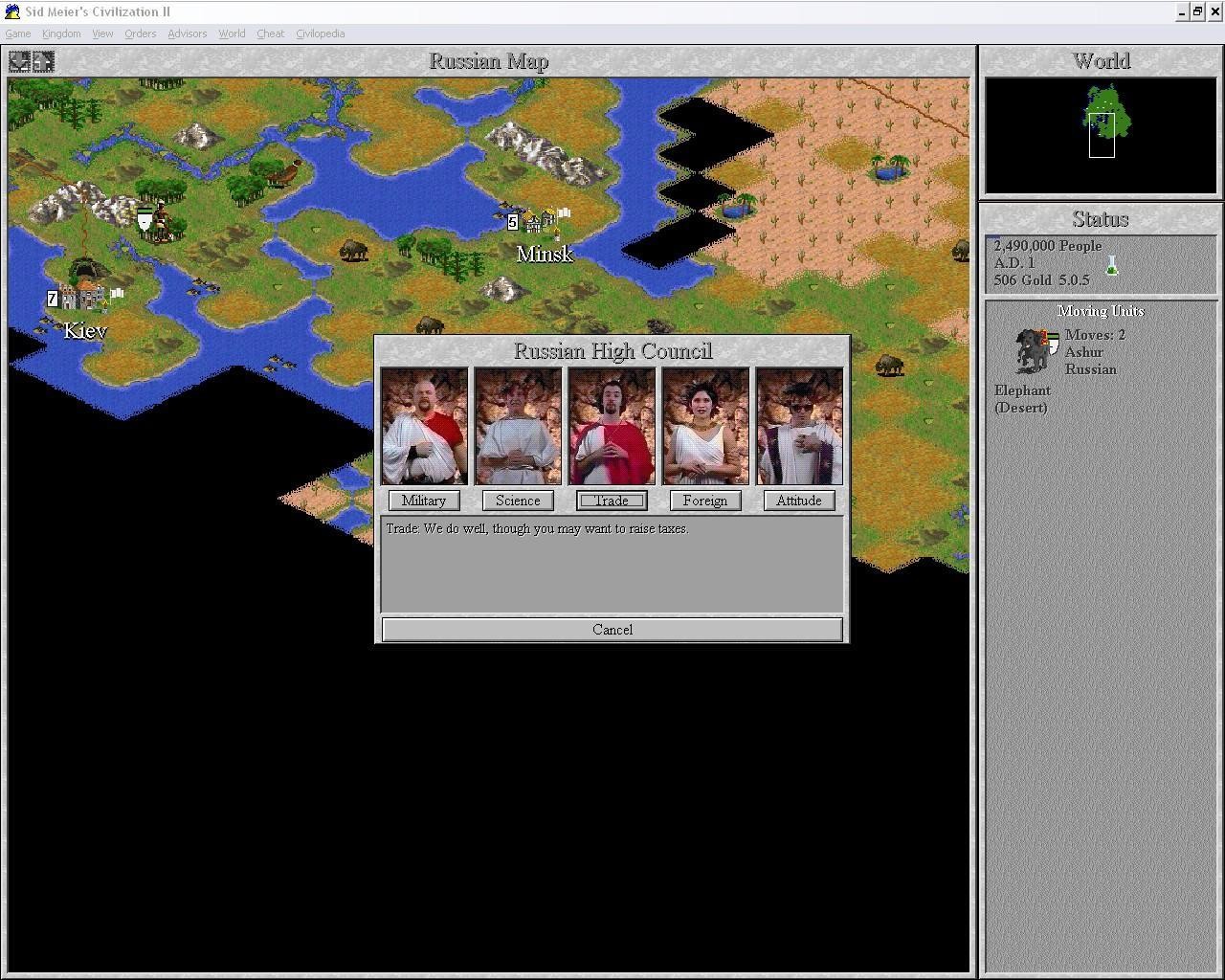Viewport: 1225px width, 980px height.
Task: Open the View menu
Action: pyautogui.click(x=102, y=33)
